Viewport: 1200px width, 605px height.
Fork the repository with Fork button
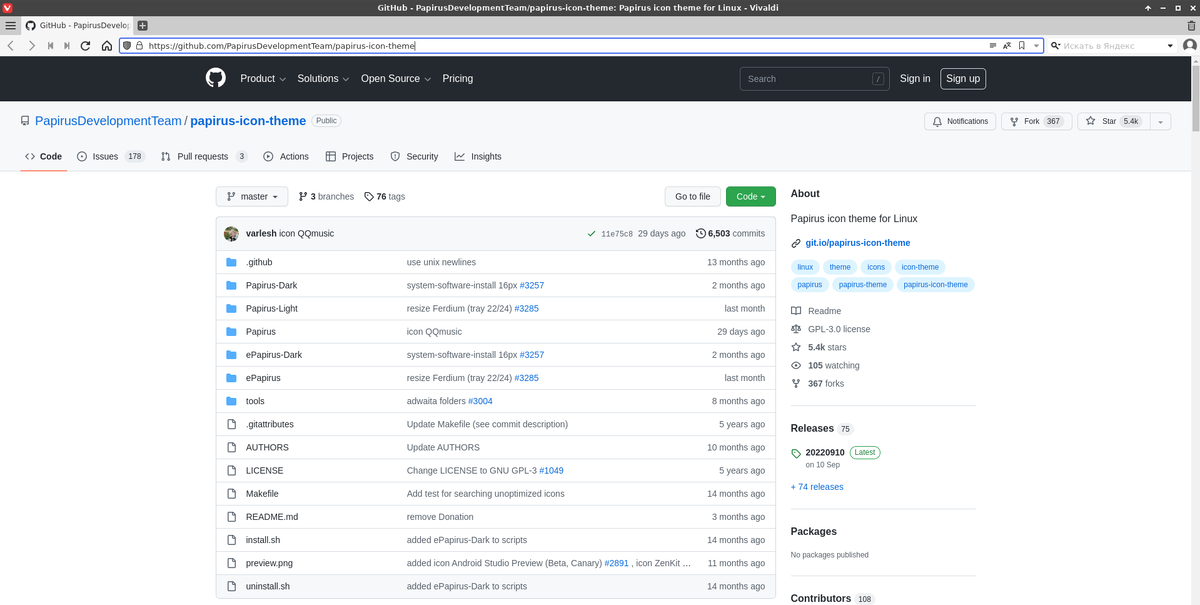[1036, 121]
